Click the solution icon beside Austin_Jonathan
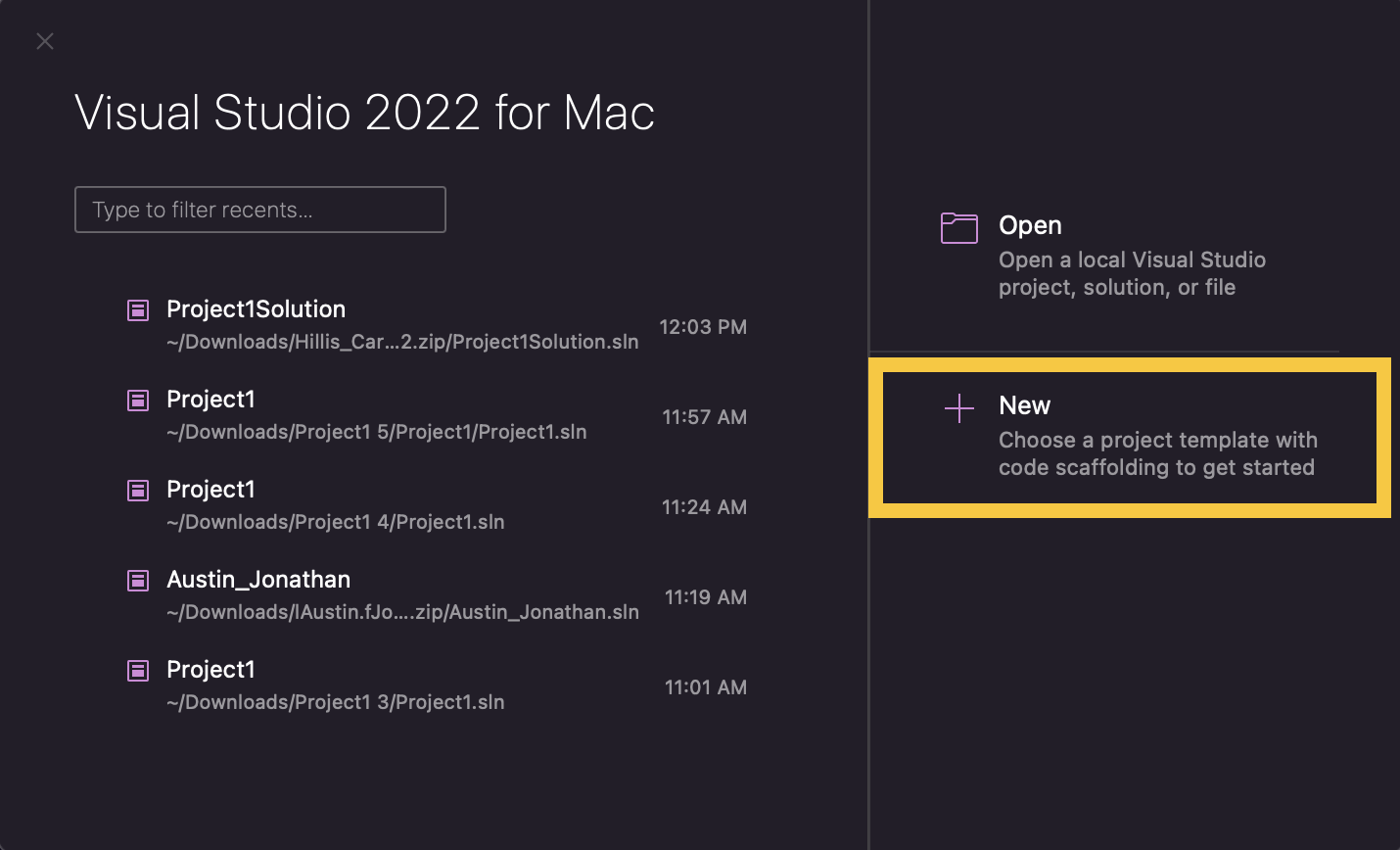Viewport: 1400px width, 850px height. pos(138,581)
